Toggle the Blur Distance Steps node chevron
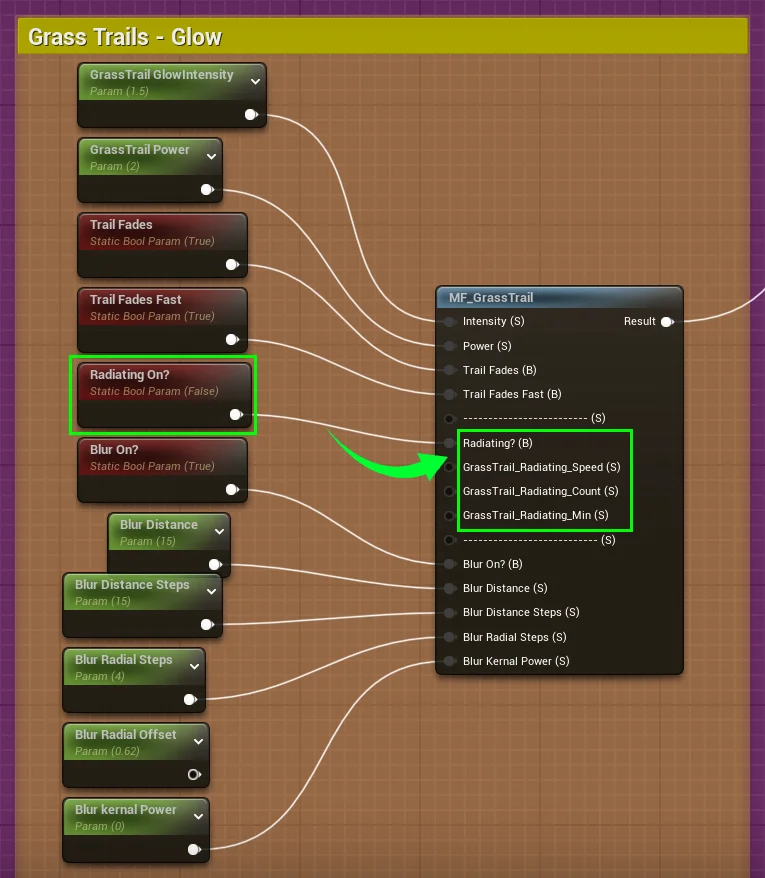The image size is (765, 878). pyautogui.click(x=211, y=591)
